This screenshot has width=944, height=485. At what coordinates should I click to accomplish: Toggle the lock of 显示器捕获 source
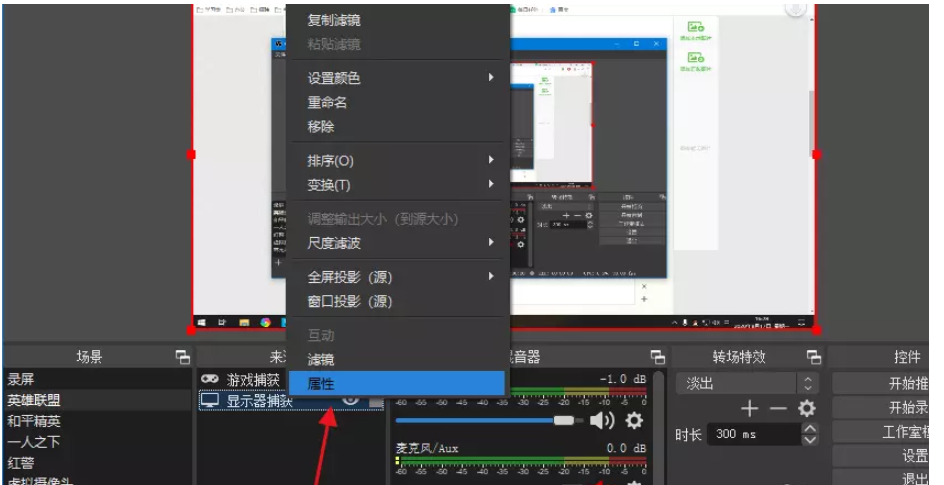pos(376,401)
